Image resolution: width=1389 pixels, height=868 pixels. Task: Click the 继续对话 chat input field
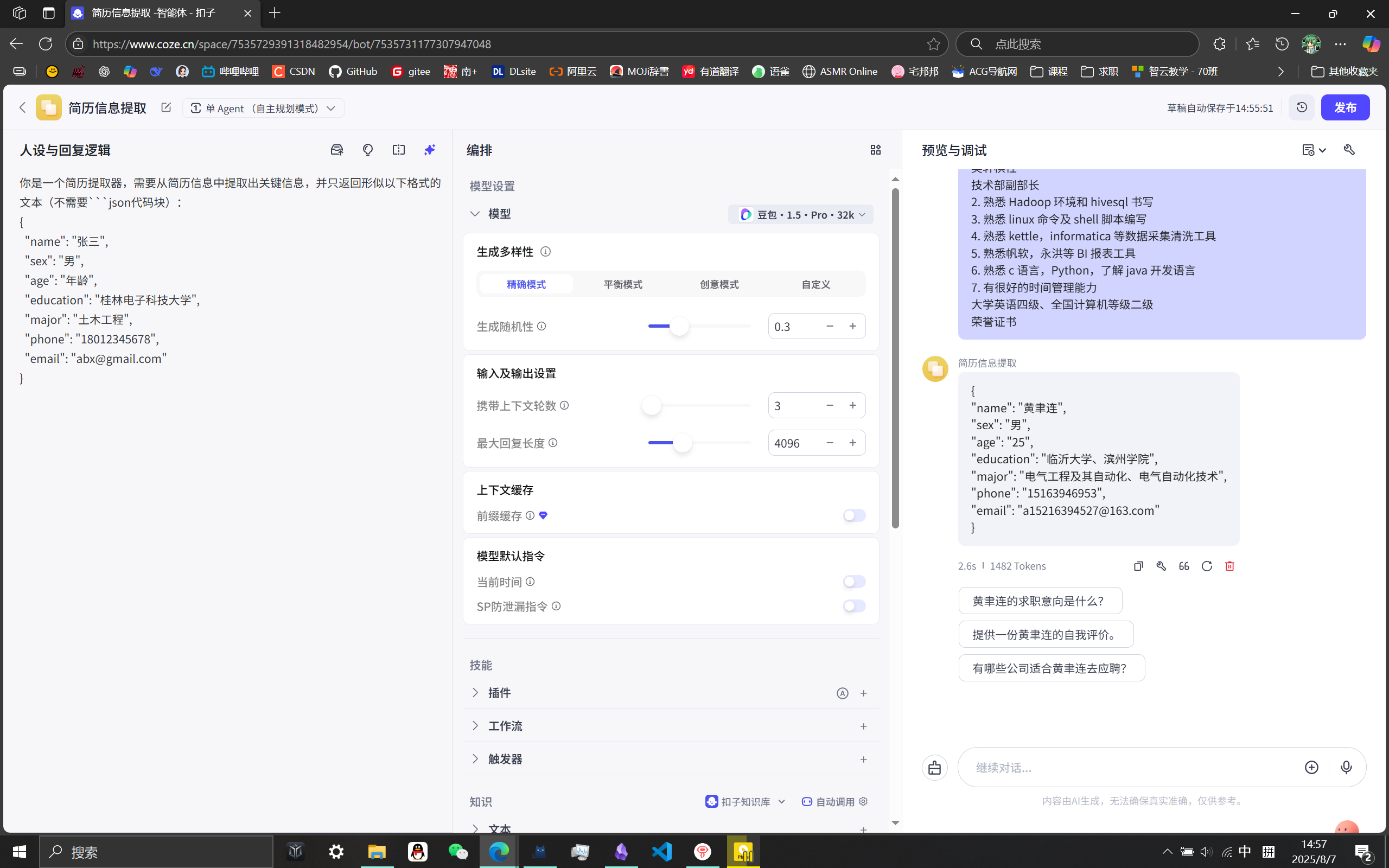point(1131,768)
